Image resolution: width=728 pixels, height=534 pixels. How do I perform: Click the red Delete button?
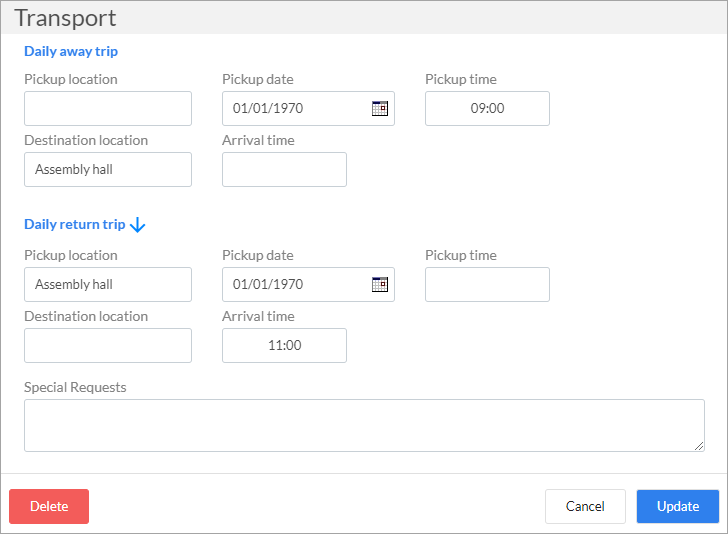[49, 506]
